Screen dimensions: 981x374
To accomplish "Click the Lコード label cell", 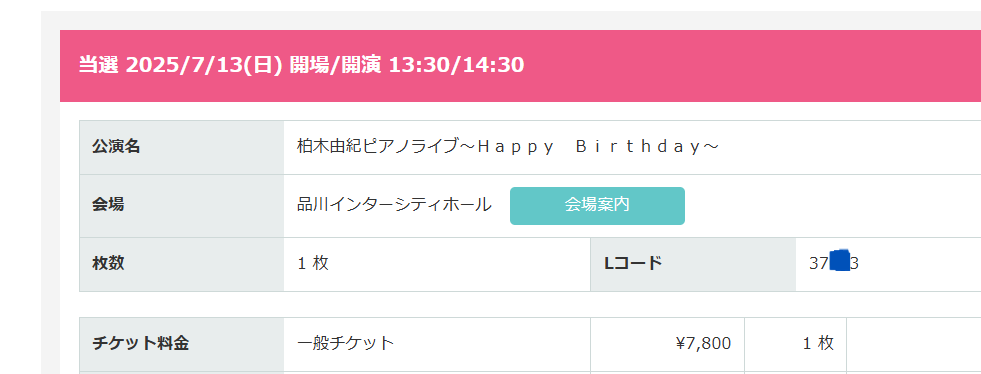I will [x=693, y=264].
